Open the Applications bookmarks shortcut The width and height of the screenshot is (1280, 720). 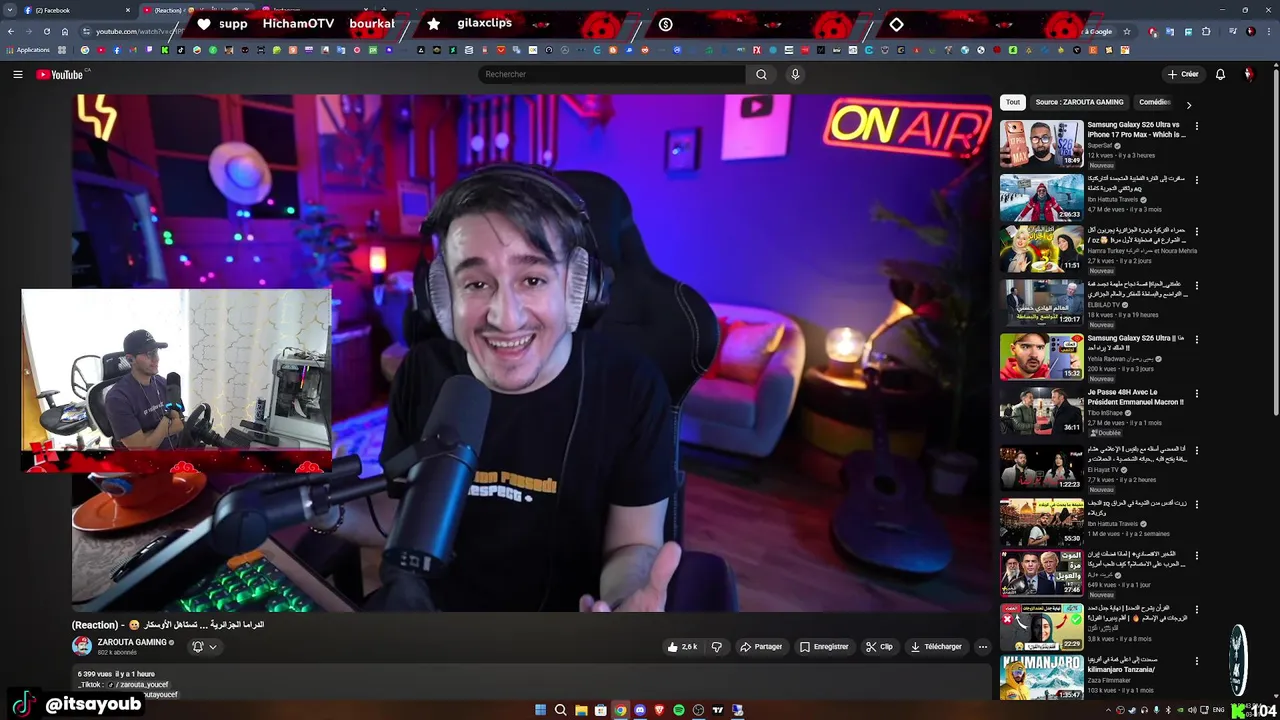point(28,50)
